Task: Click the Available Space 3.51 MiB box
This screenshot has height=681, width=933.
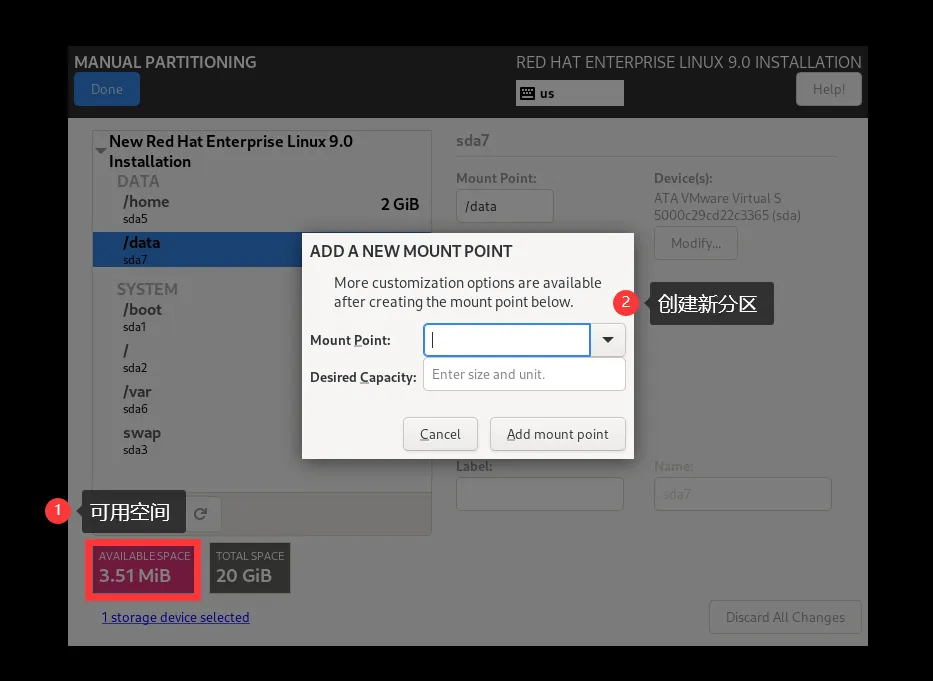Action: [x=143, y=568]
